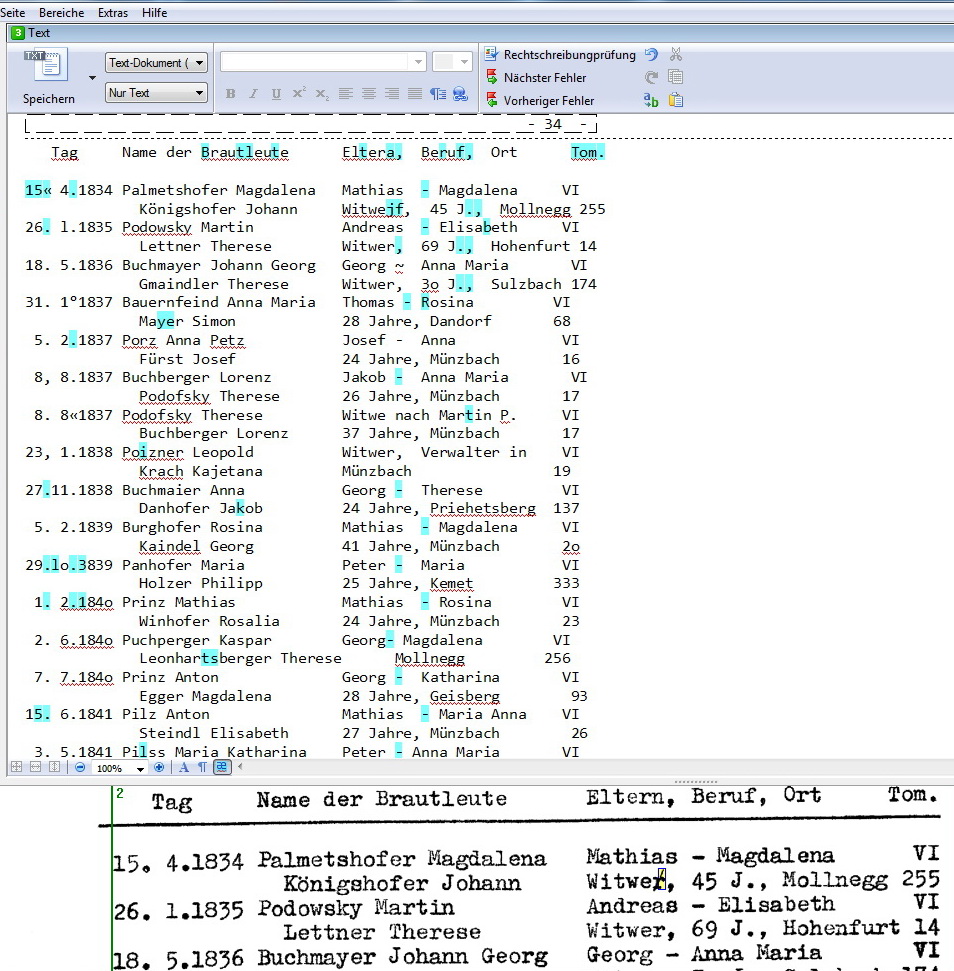The height and width of the screenshot is (971, 954).
Task: Toggle display of non-printing pilcrow characters
Action: (x=202, y=767)
